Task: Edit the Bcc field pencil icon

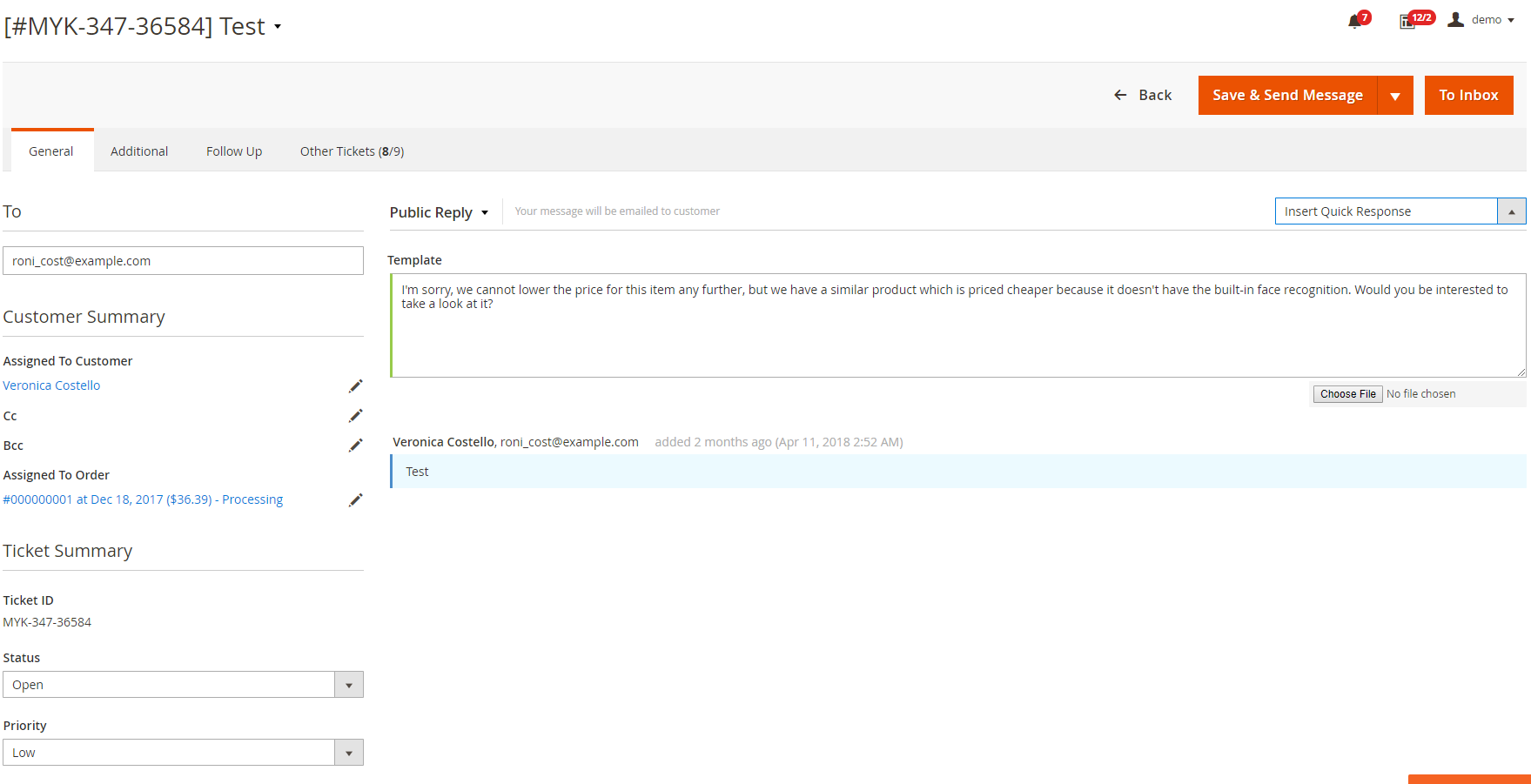Action: [x=355, y=446]
